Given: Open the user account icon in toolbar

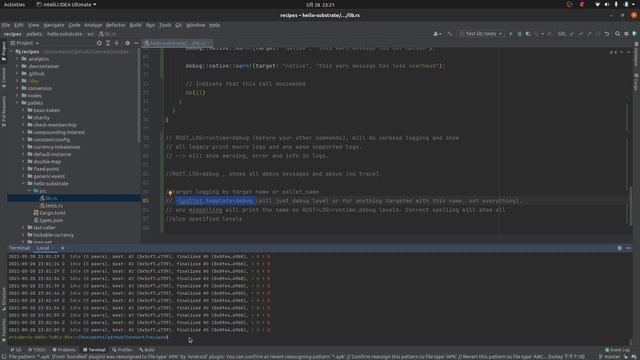Looking at the screenshot, I should click(437, 34).
